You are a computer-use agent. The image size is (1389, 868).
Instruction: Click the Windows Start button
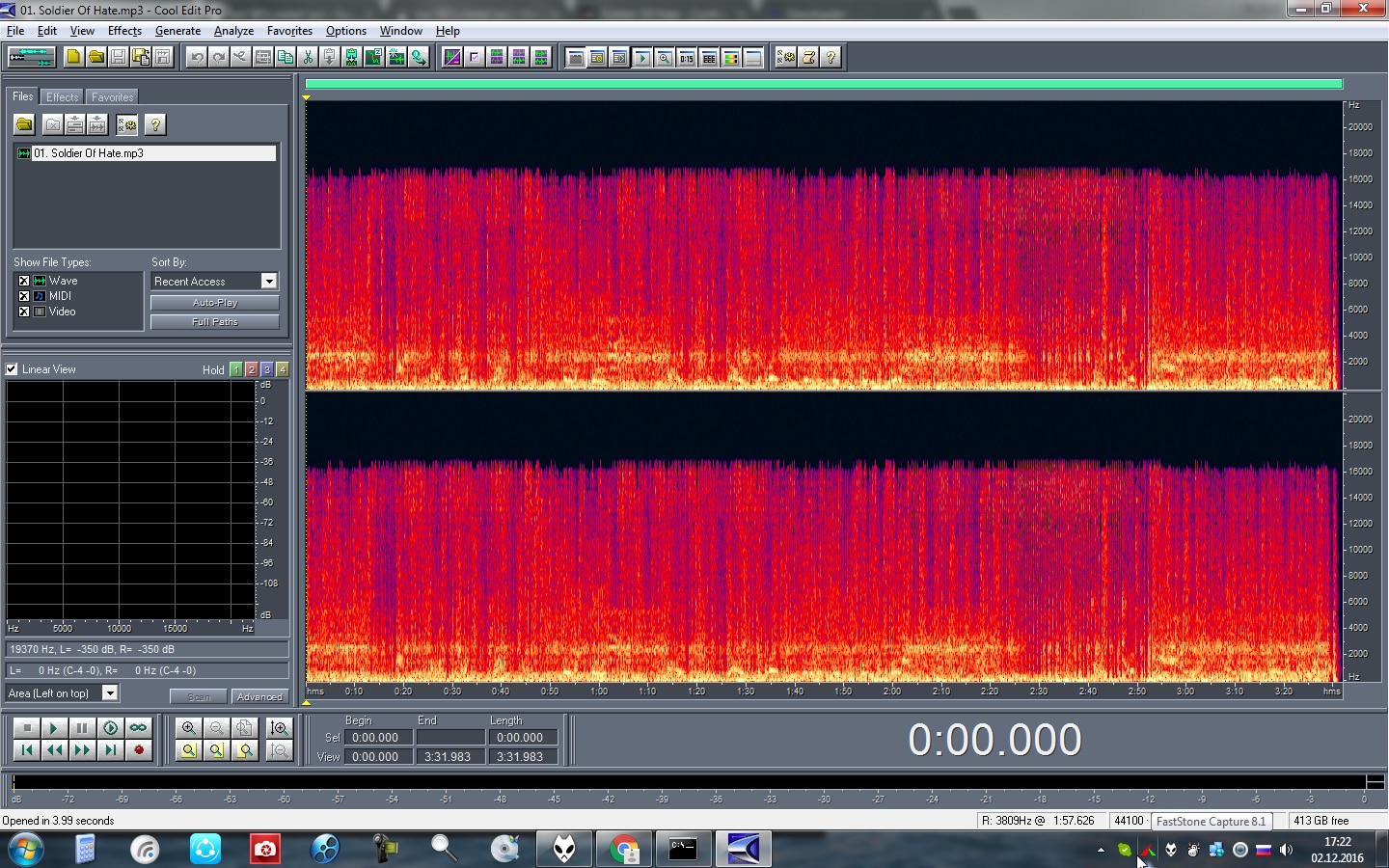pyautogui.click(x=25, y=850)
